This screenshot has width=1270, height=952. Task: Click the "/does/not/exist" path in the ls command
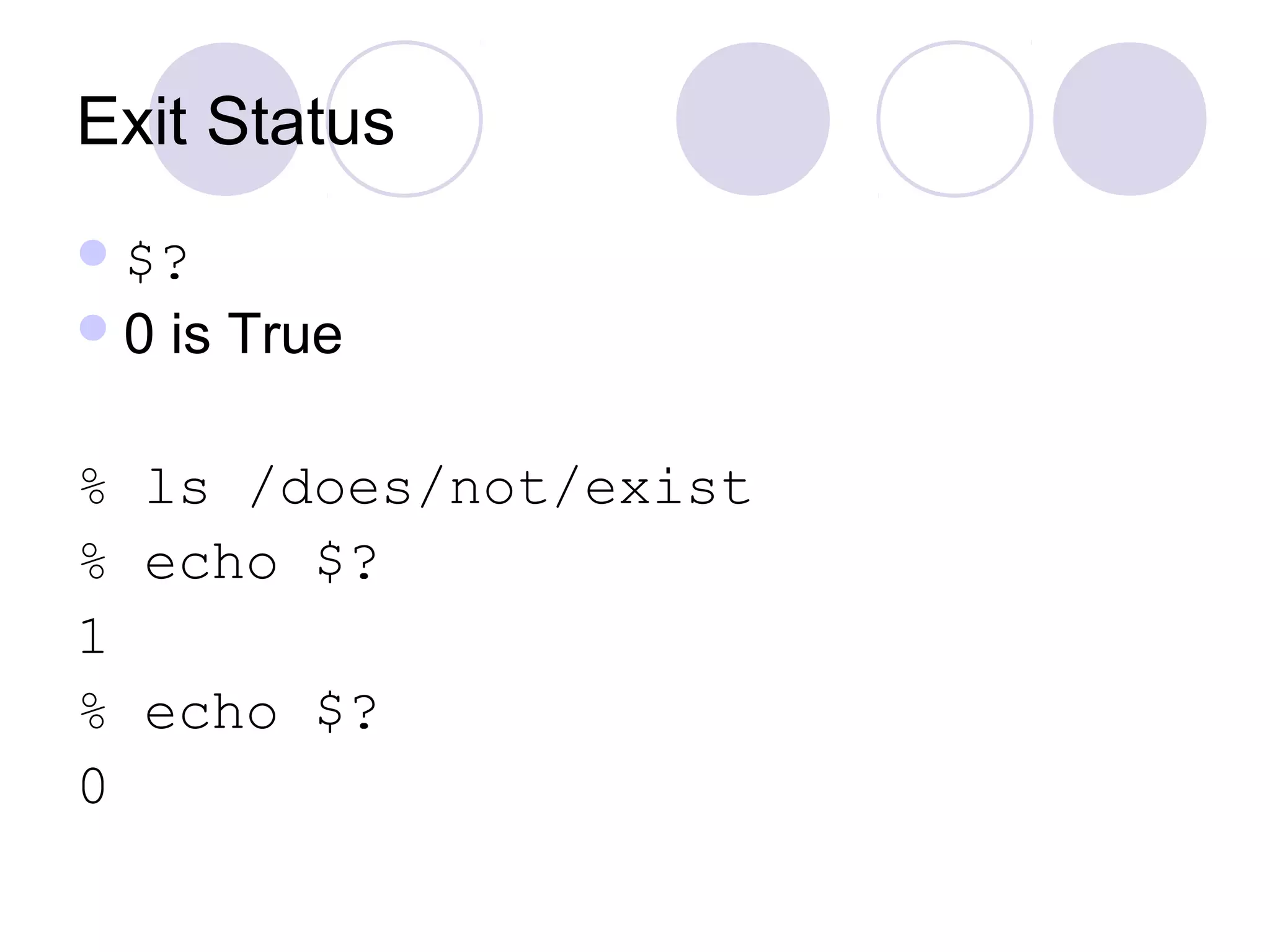[500, 488]
